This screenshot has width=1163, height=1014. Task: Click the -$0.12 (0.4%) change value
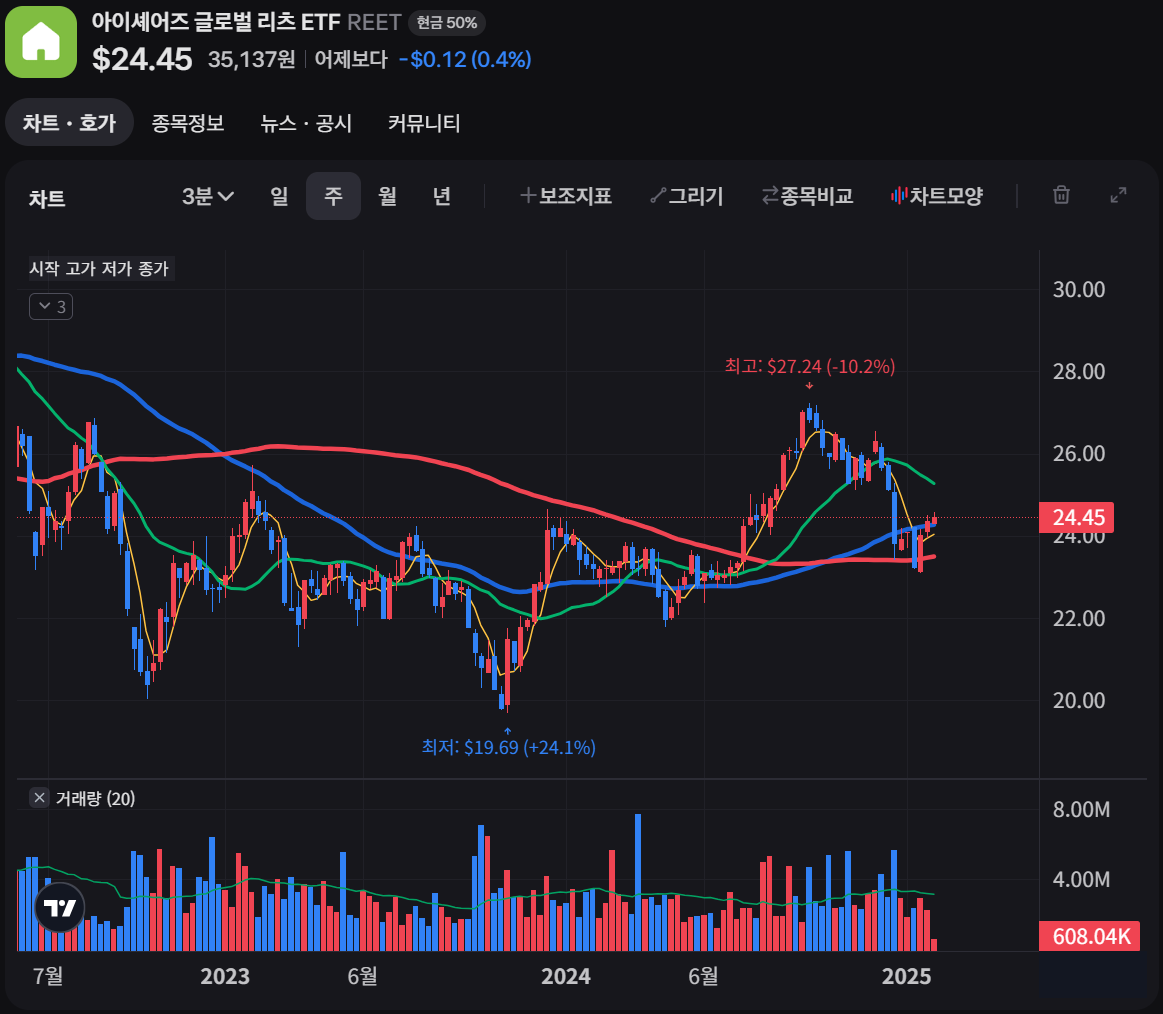465,59
